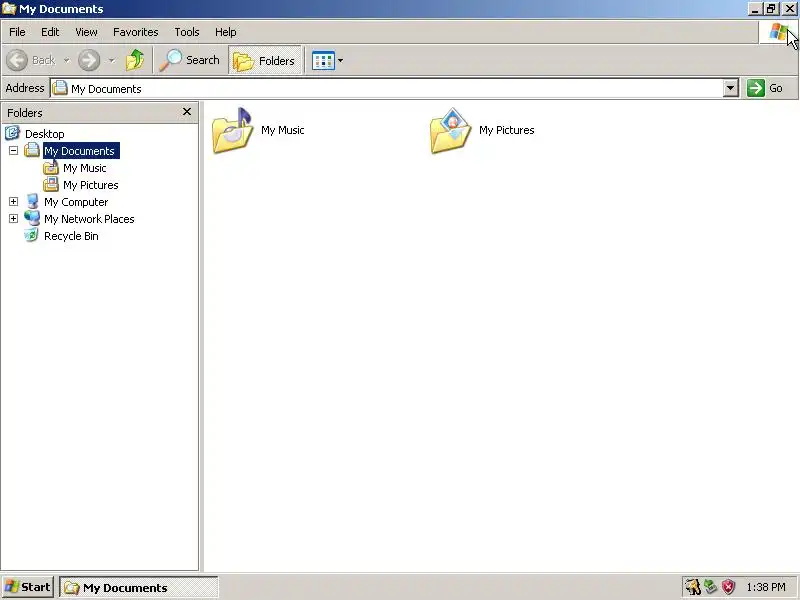Screen dimensions: 800x600
Task: Select Desktop in the folder tree
Action: [x=44, y=134]
